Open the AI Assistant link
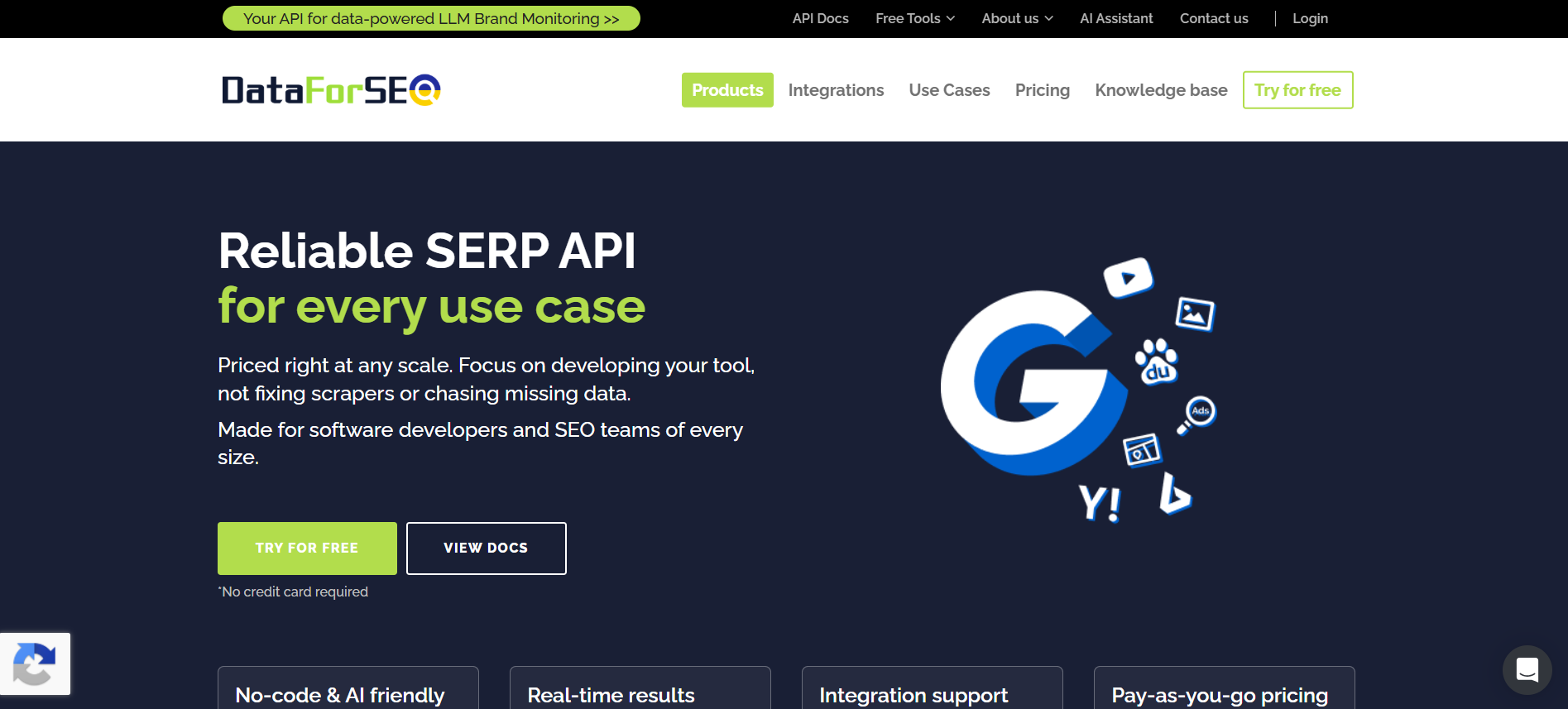 1115,18
